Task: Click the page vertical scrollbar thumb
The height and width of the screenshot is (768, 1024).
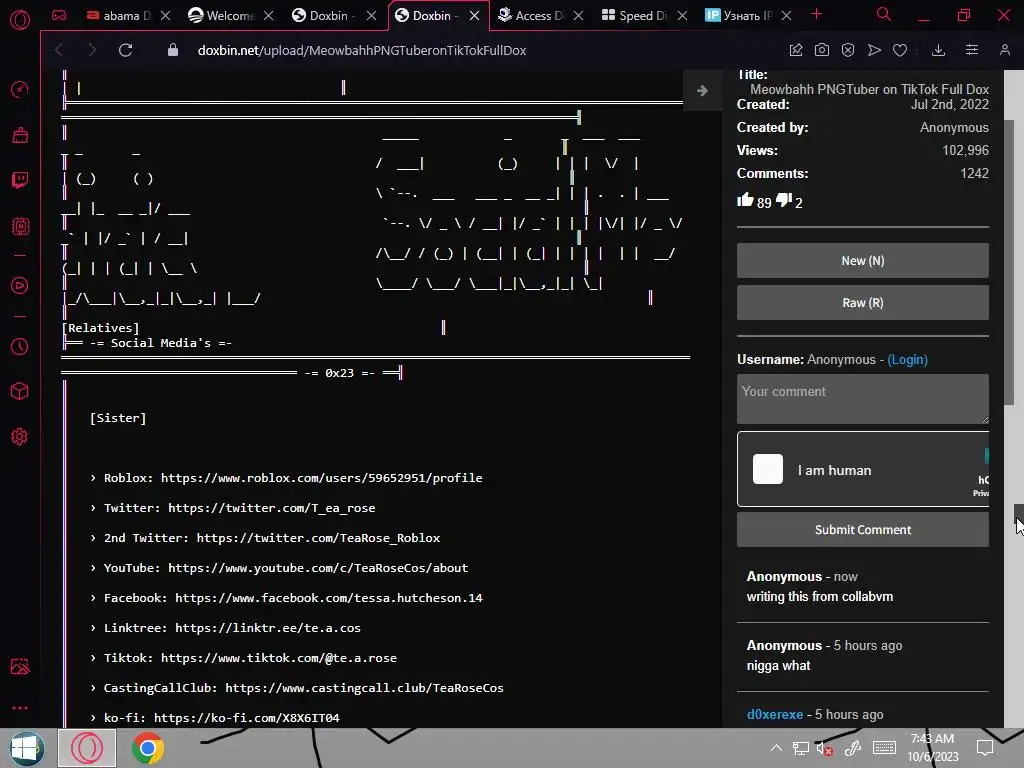Action: coord(1008,263)
